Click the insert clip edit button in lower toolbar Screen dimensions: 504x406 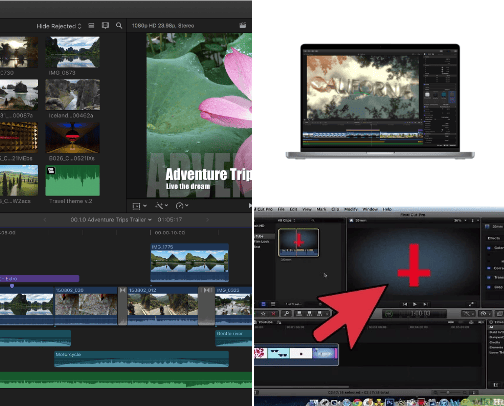(309, 314)
